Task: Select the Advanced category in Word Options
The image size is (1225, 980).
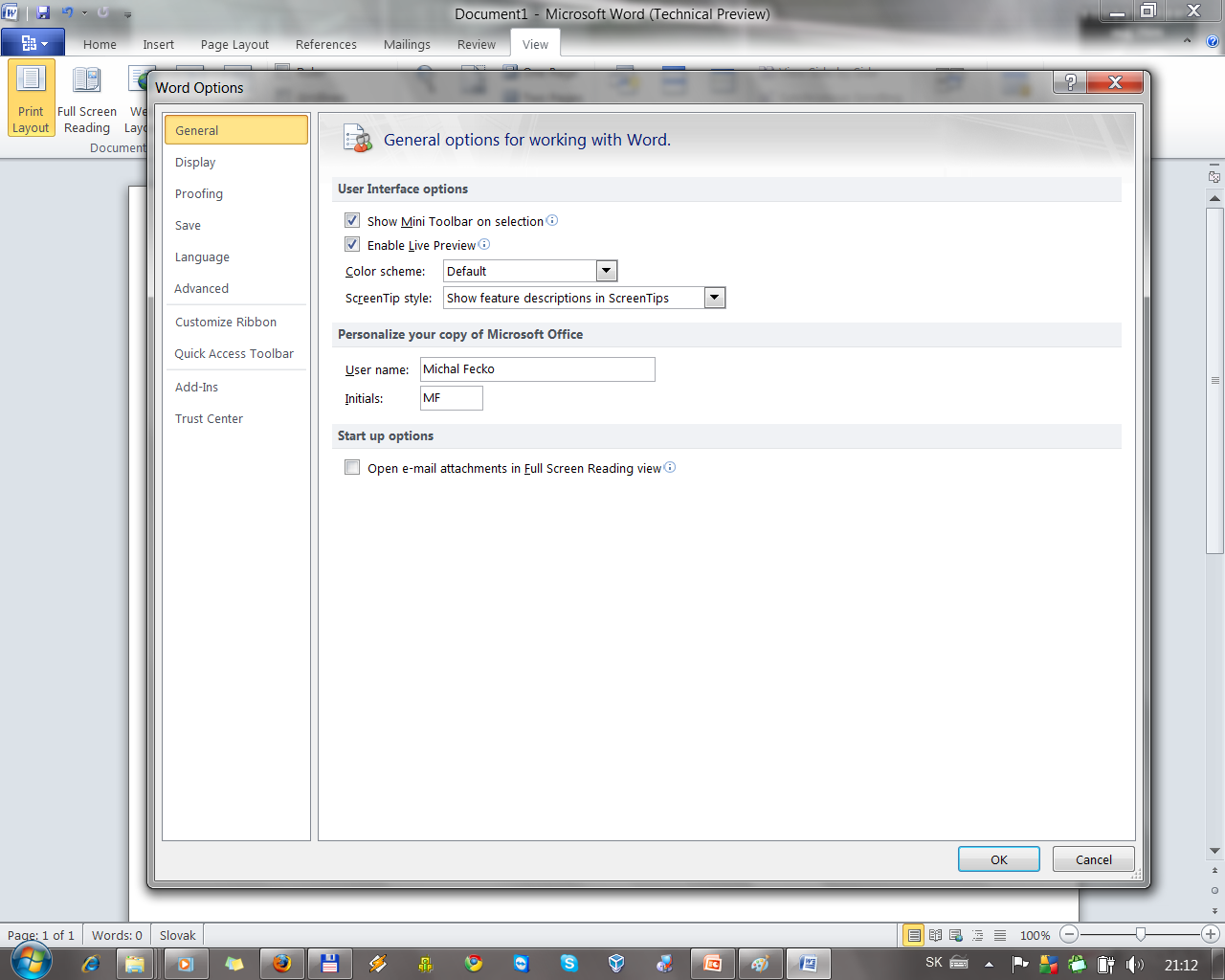Action: pos(236,288)
